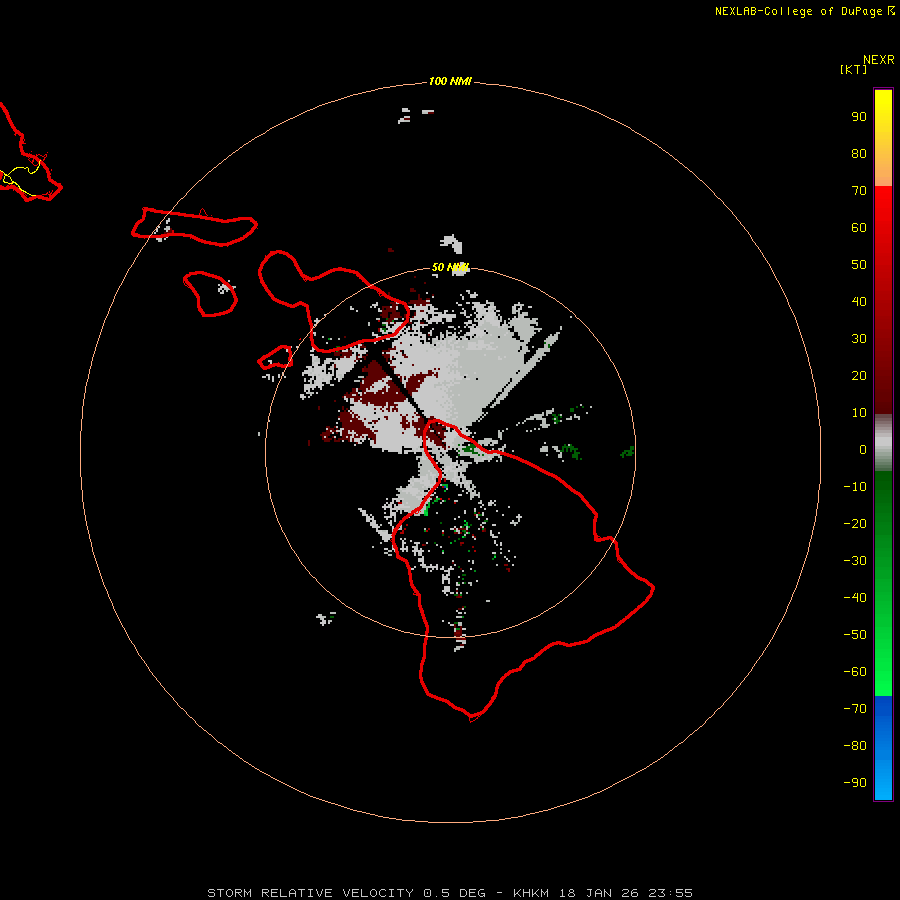This screenshot has width=900, height=900.
Task: Click the -40 scale value
Action: 855,598
